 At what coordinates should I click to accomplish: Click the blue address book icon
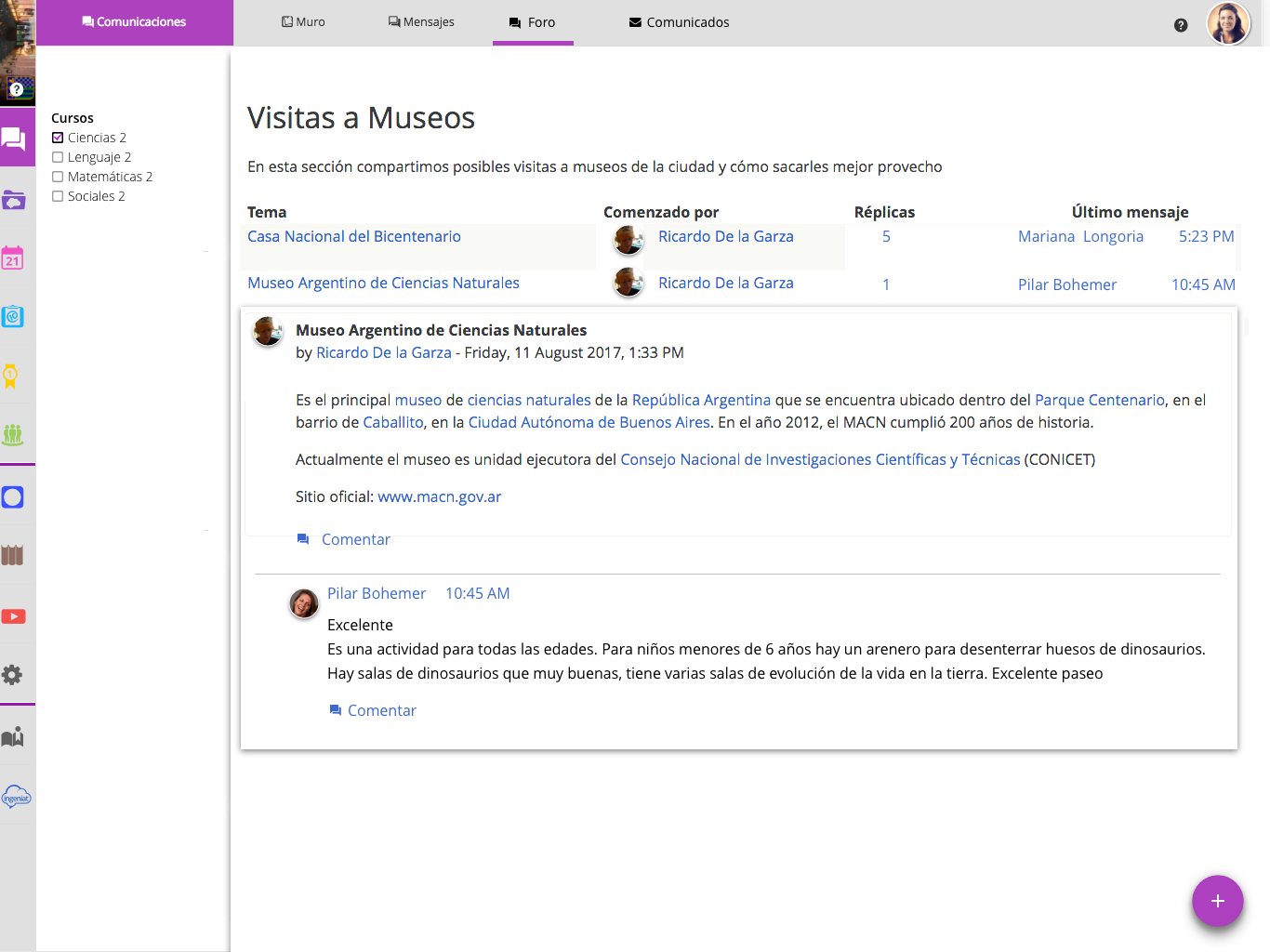12,317
